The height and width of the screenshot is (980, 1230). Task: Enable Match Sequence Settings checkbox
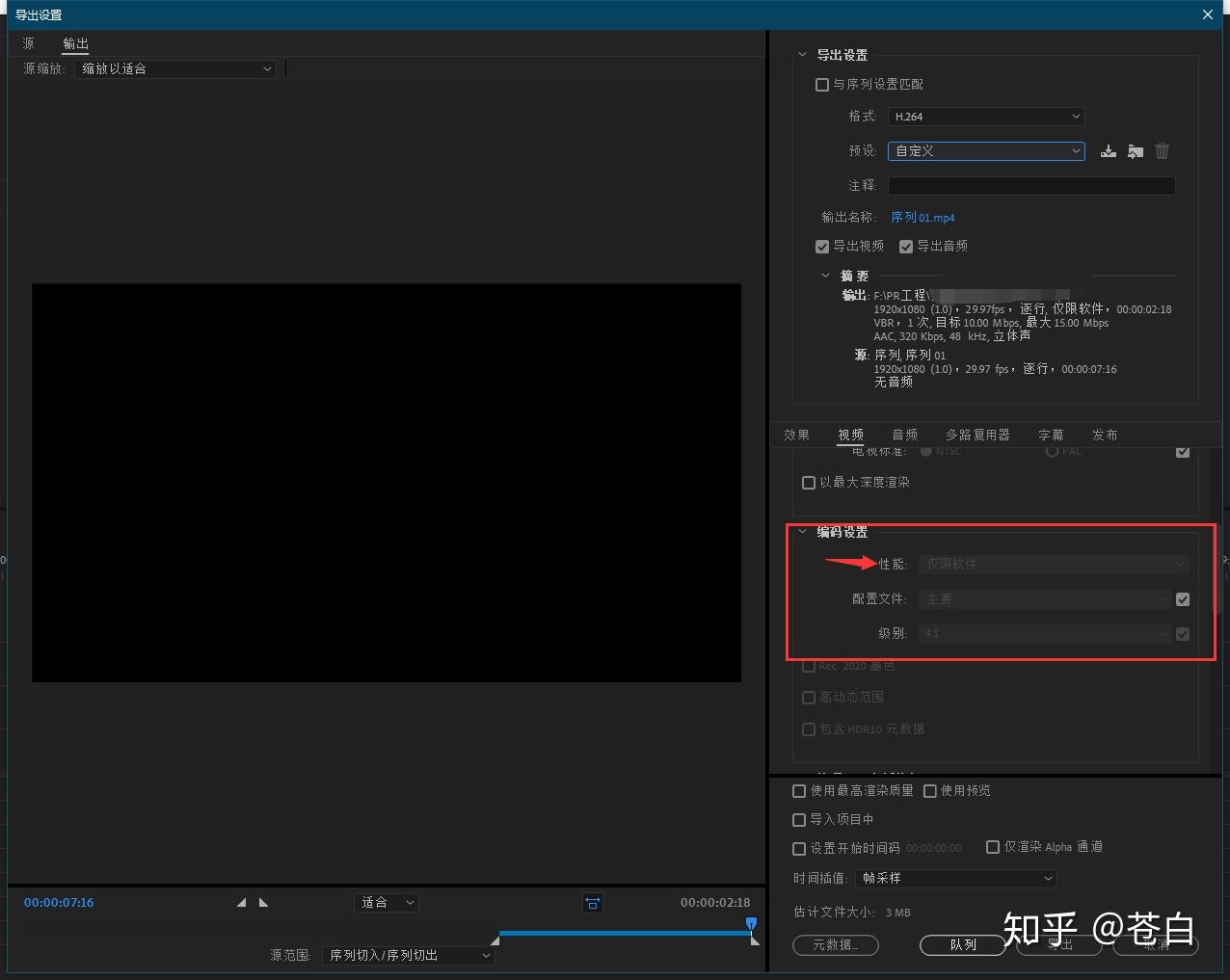tap(822, 85)
